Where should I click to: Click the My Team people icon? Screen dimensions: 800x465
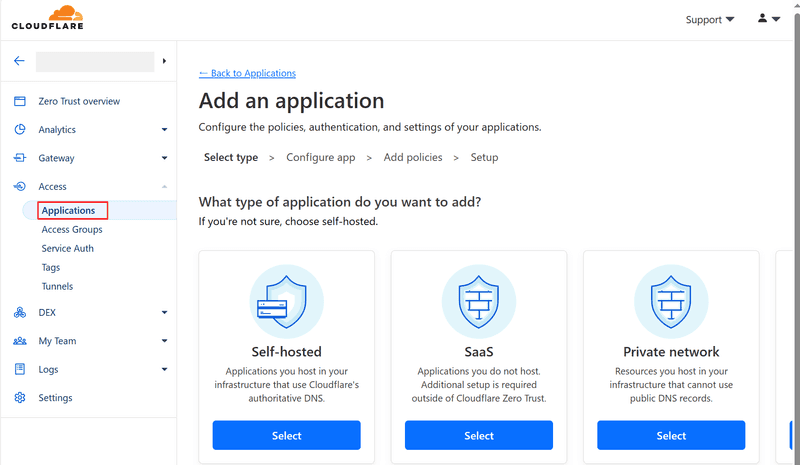pos(19,341)
